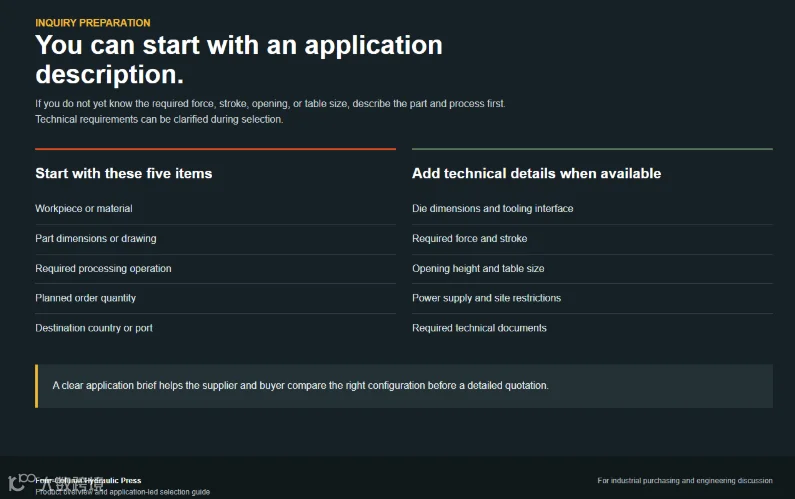Click the 'Product overview' footer subtitle
The height and width of the screenshot is (499, 795).
coord(122,492)
